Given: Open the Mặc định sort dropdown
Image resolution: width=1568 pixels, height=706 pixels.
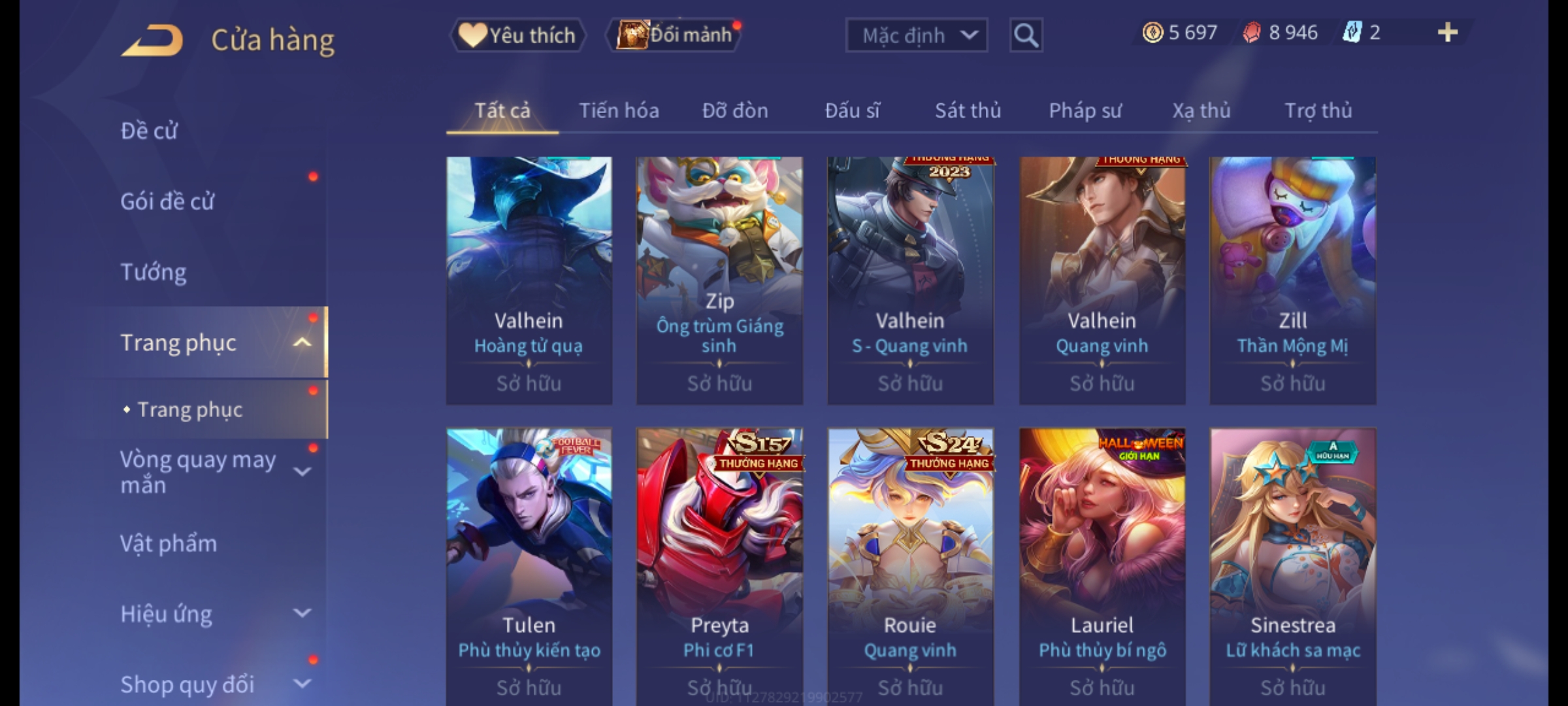Looking at the screenshot, I should tap(916, 35).
